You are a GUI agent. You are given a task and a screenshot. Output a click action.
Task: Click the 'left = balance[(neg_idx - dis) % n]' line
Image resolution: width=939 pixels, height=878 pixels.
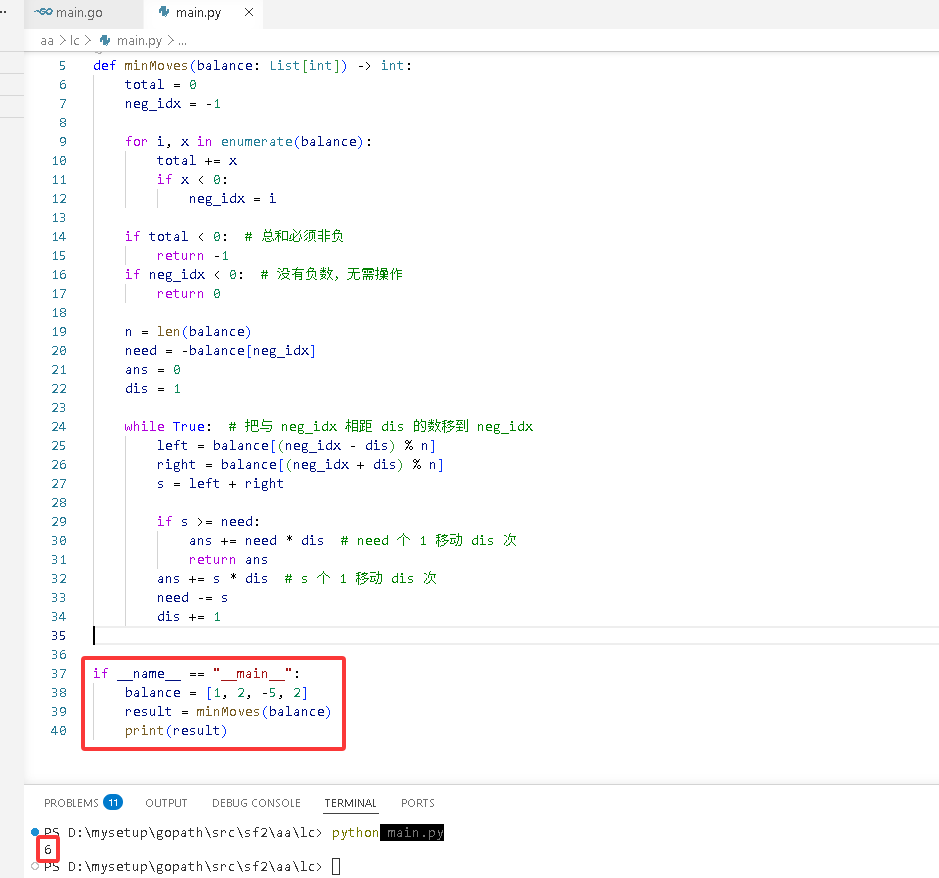pyautogui.click(x=296, y=446)
